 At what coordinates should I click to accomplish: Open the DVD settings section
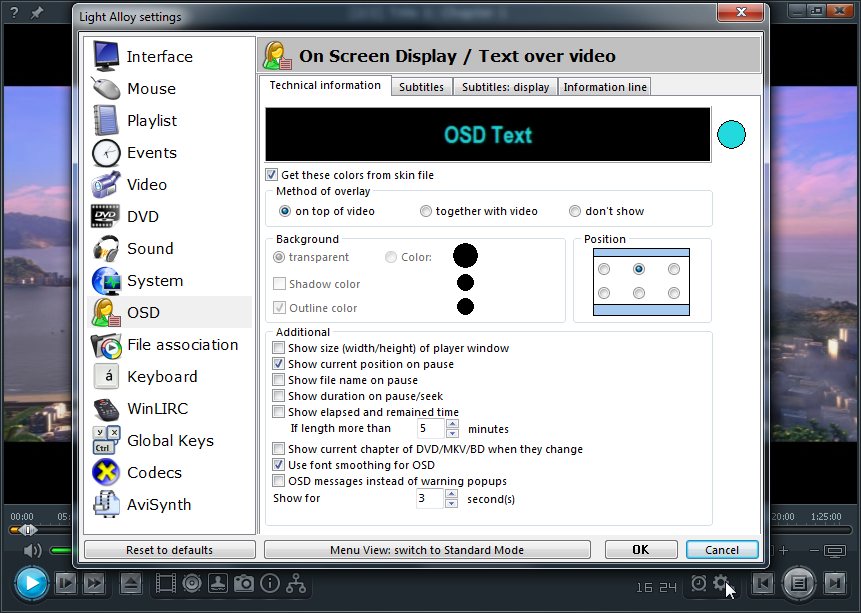click(x=169, y=216)
